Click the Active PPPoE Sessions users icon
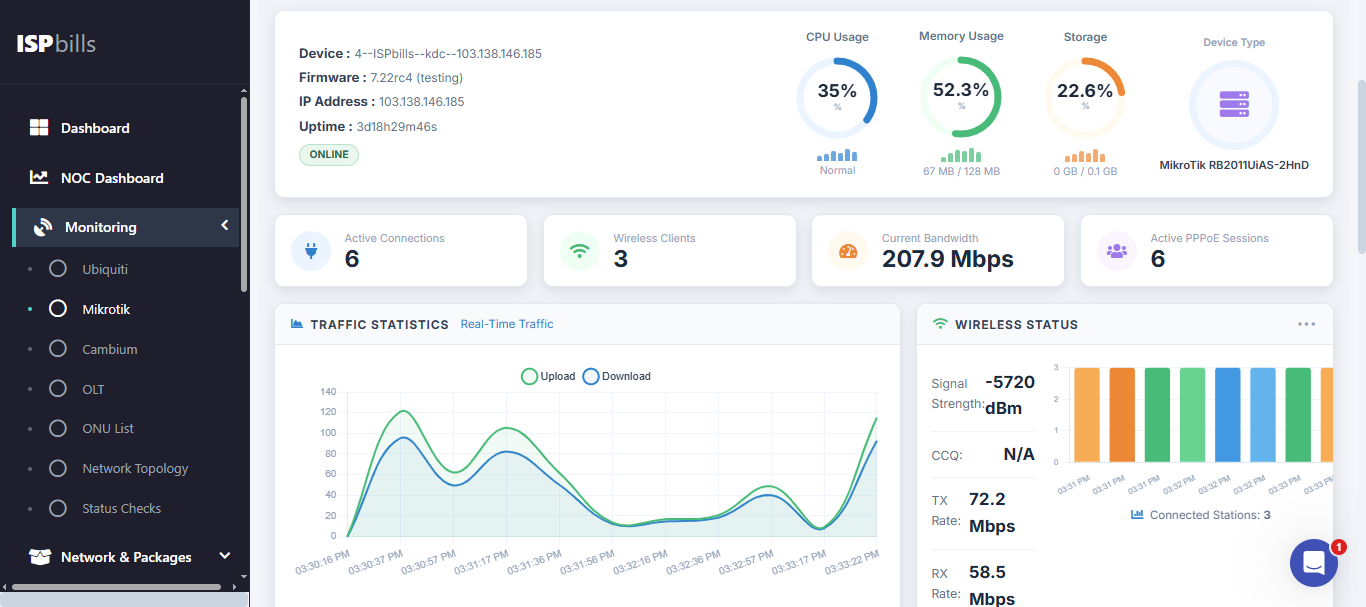1366x607 pixels. (x=1116, y=250)
